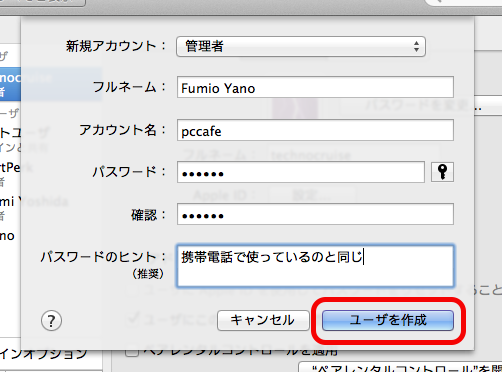This screenshot has height=372, width=502.
Task: Open the password assistant key icon
Action: click(442, 172)
